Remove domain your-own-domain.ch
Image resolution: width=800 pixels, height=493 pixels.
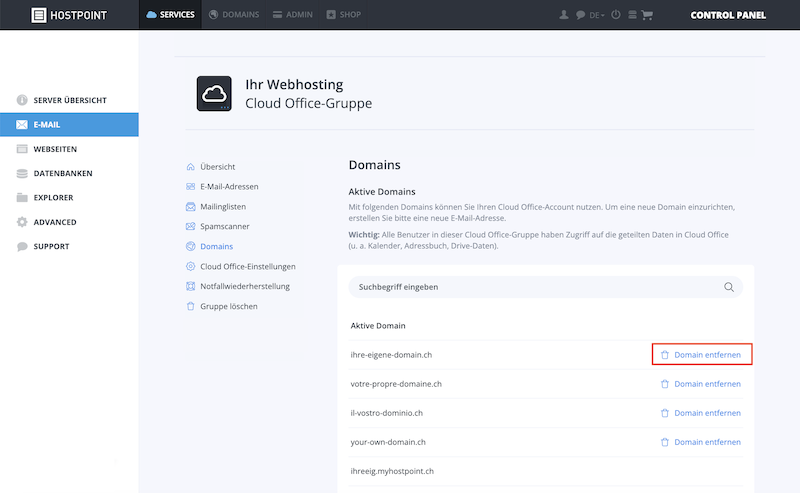[x=701, y=442]
